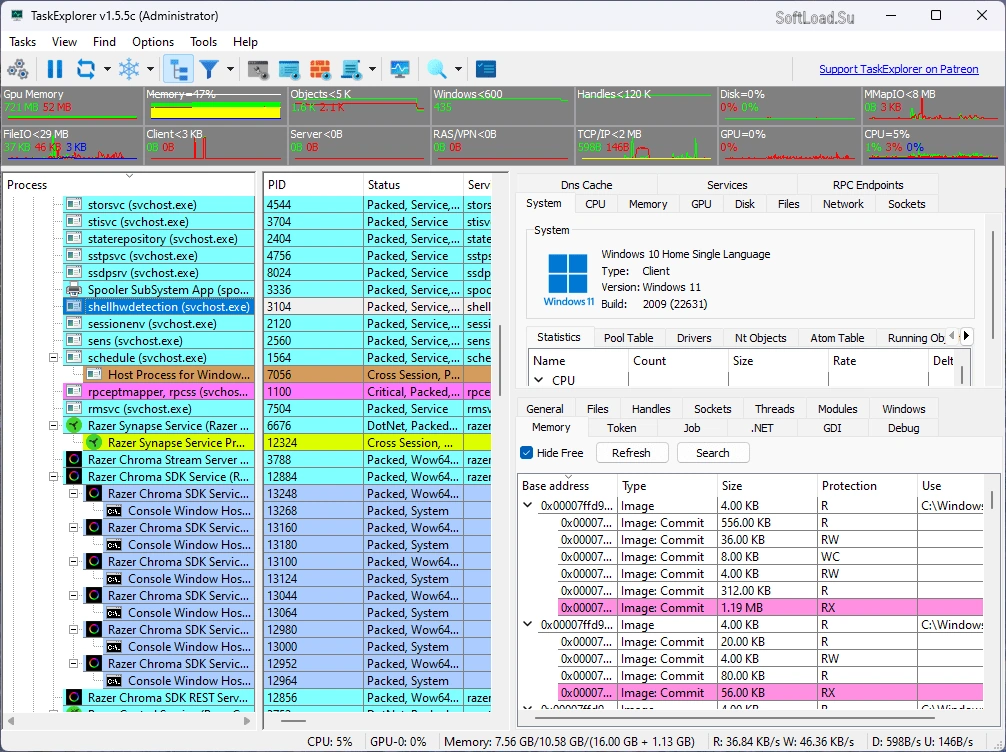The width and height of the screenshot is (1006, 752).
Task: Open the View menu
Action: pos(64,42)
